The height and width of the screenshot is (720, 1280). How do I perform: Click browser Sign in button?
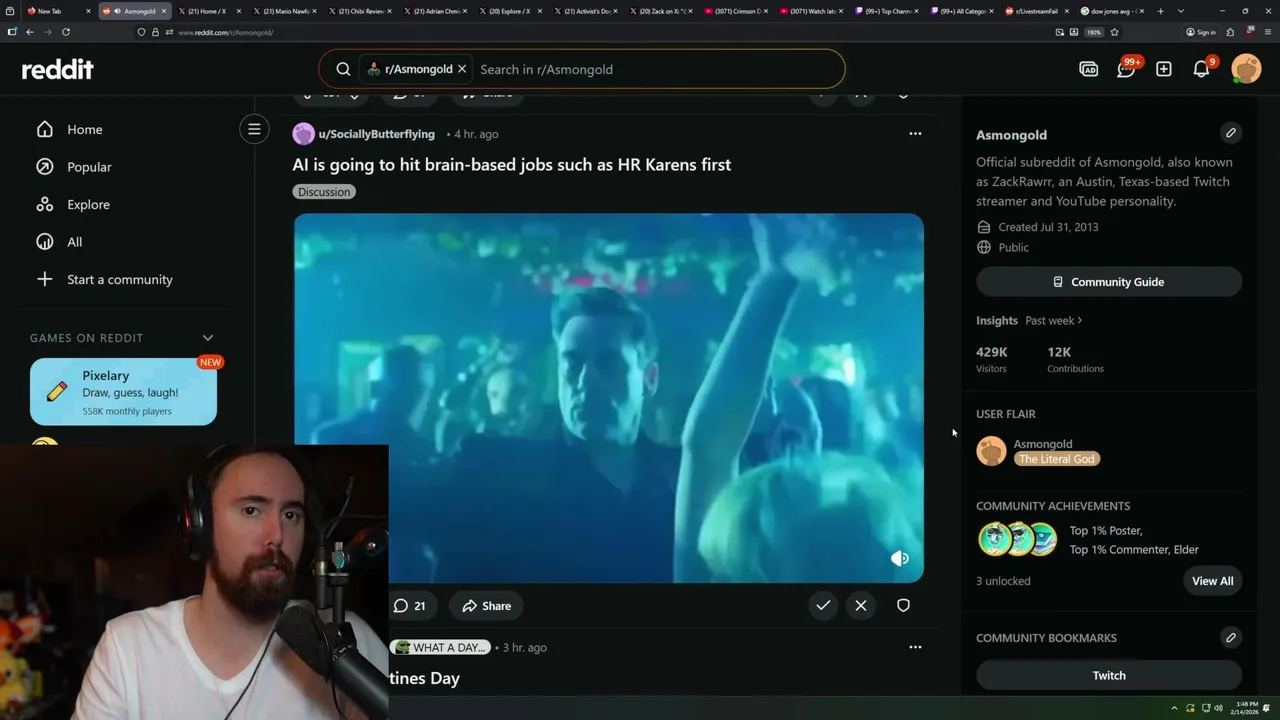click(x=1200, y=32)
